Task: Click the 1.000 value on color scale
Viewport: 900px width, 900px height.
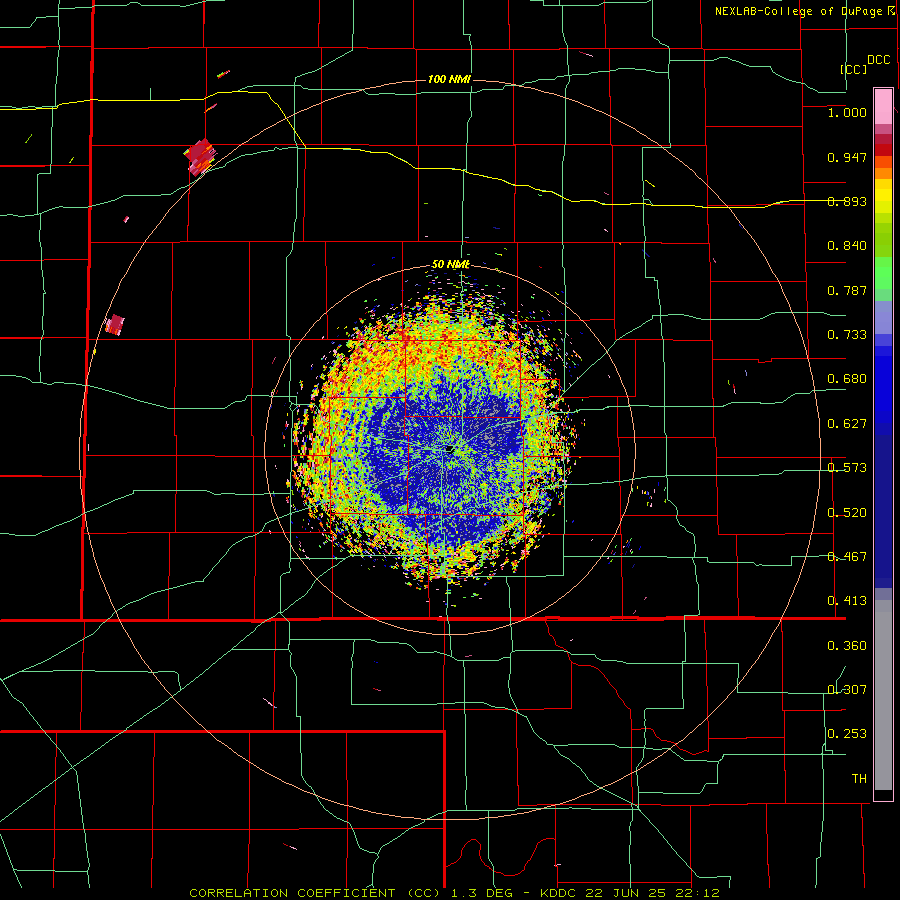Action: [847, 112]
